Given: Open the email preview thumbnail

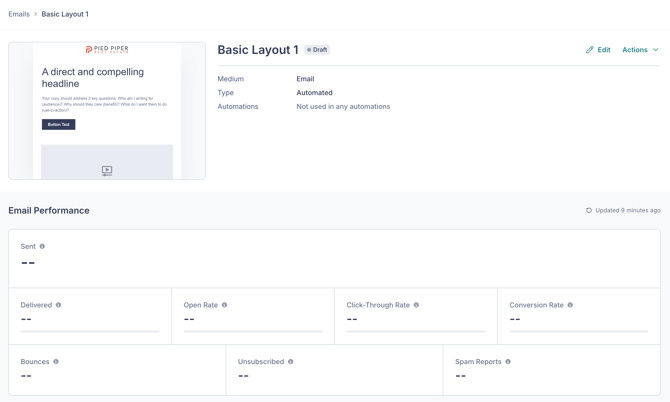Looking at the screenshot, I should pyautogui.click(x=107, y=110).
